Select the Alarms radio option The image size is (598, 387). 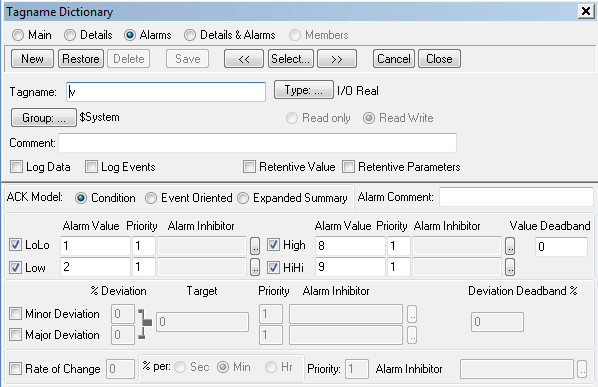point(130,35)
